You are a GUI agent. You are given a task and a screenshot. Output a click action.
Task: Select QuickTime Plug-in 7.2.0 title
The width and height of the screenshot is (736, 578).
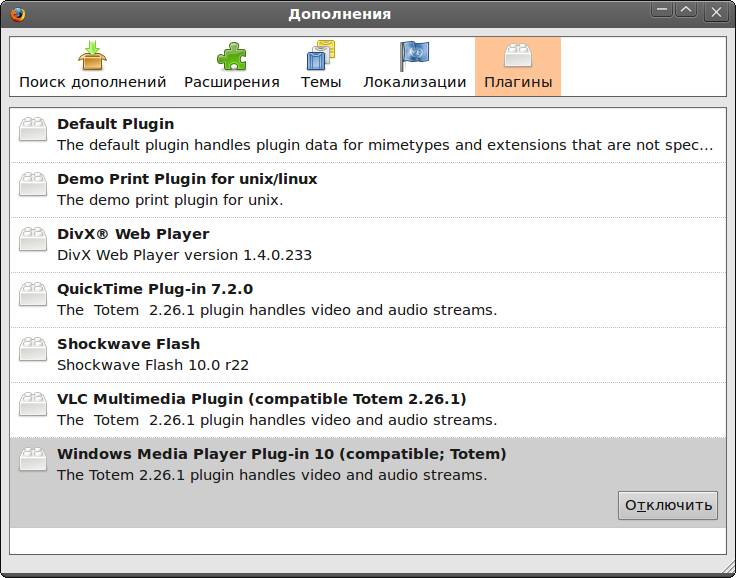point(155,289)
